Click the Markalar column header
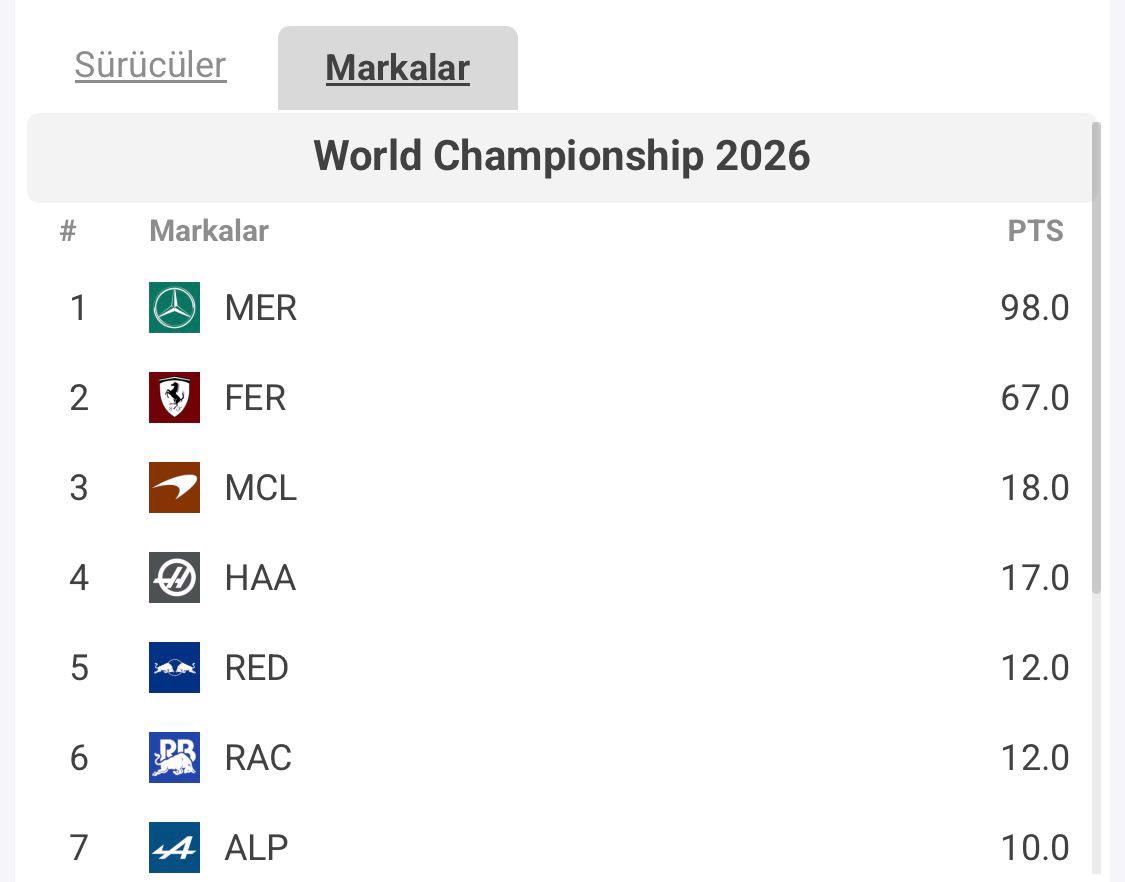This screenshot has width=1125, height=882. point(208,231)
